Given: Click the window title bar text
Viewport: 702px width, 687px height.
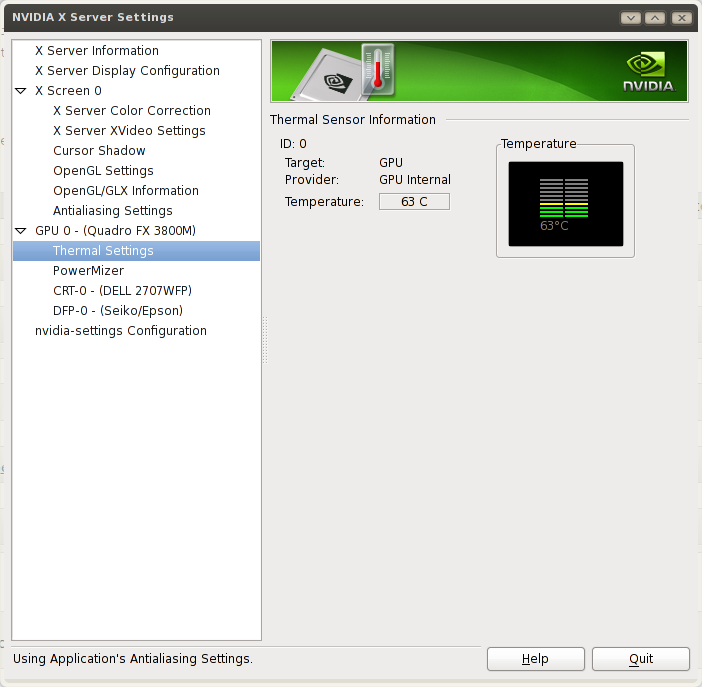Looking at the screenshot, I should [x=93, y=17].
